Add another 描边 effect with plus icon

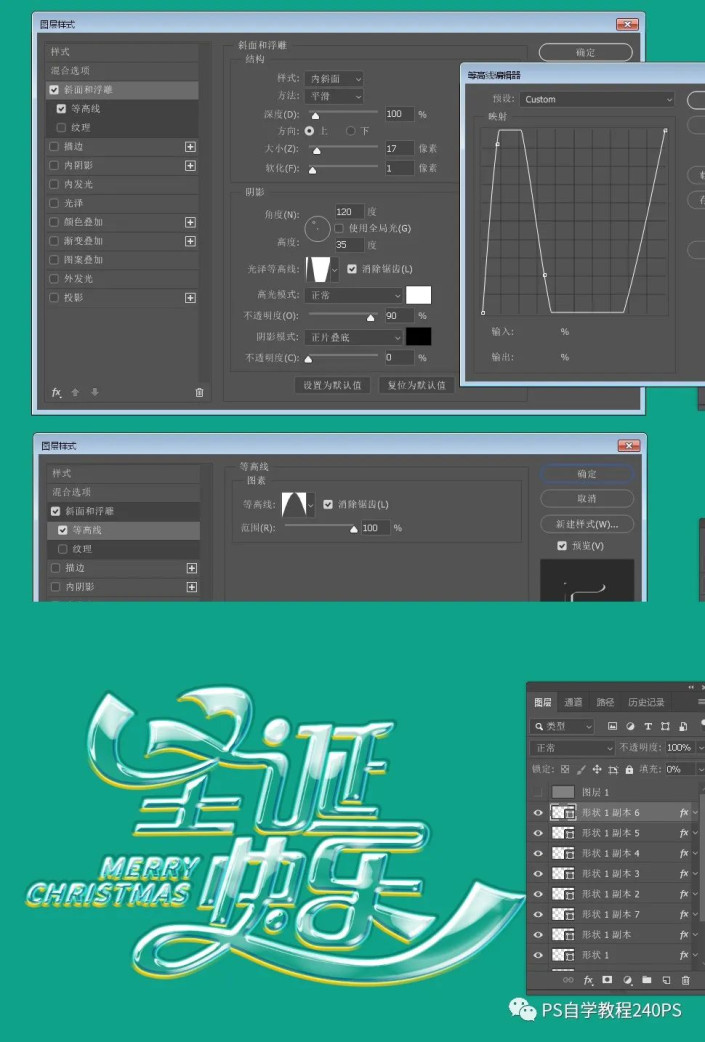tap(190, 146)
